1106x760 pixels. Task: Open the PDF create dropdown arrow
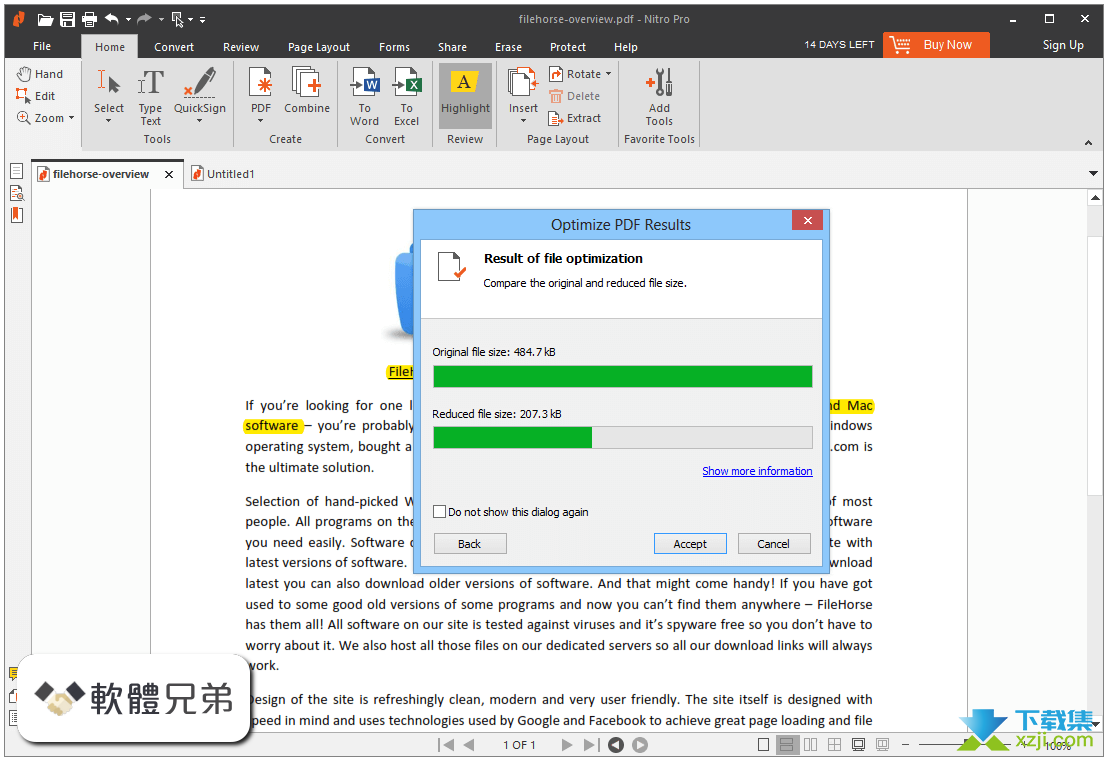click(260, 121)
